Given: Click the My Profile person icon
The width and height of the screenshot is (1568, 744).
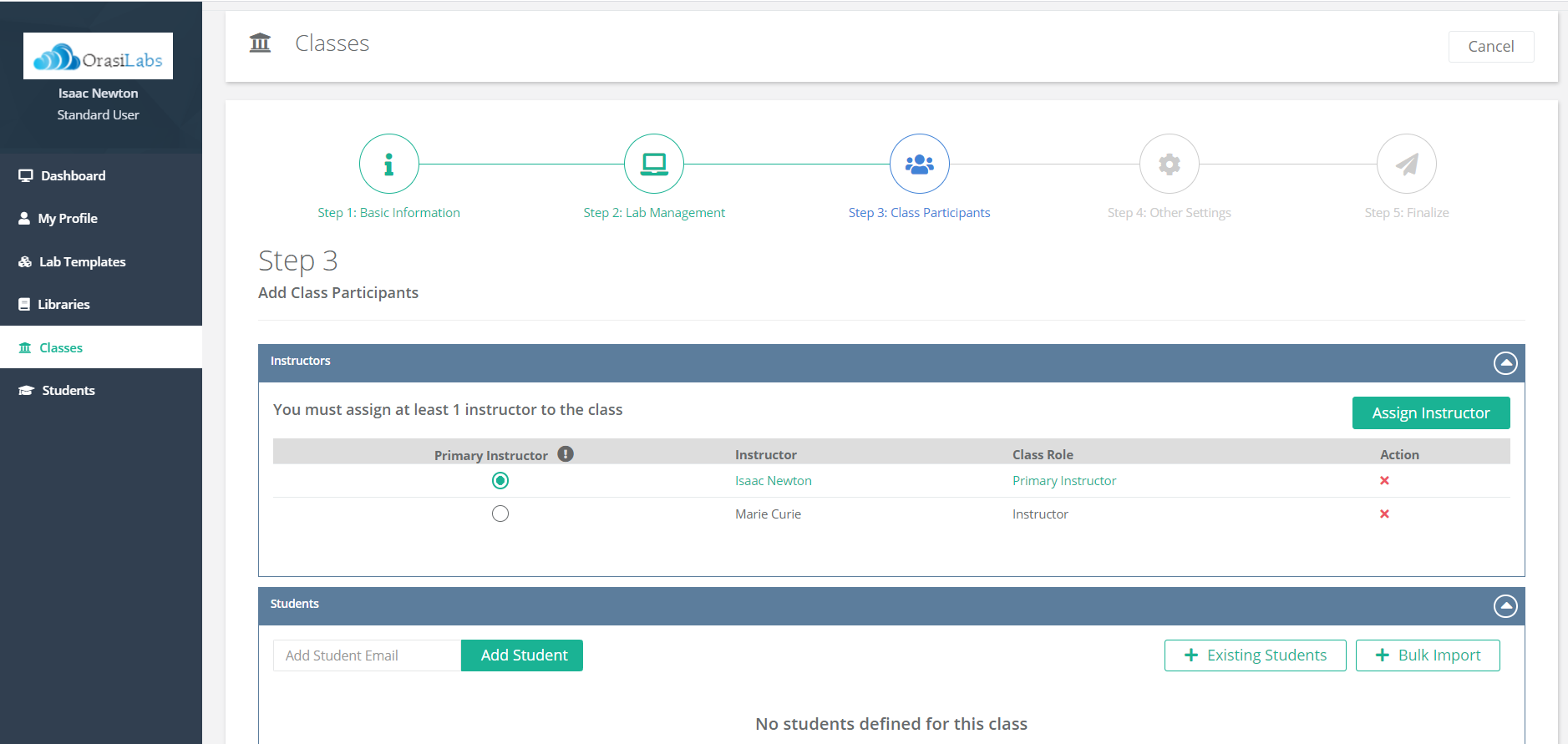Looking at the screenshot, I should click(24, 218).
